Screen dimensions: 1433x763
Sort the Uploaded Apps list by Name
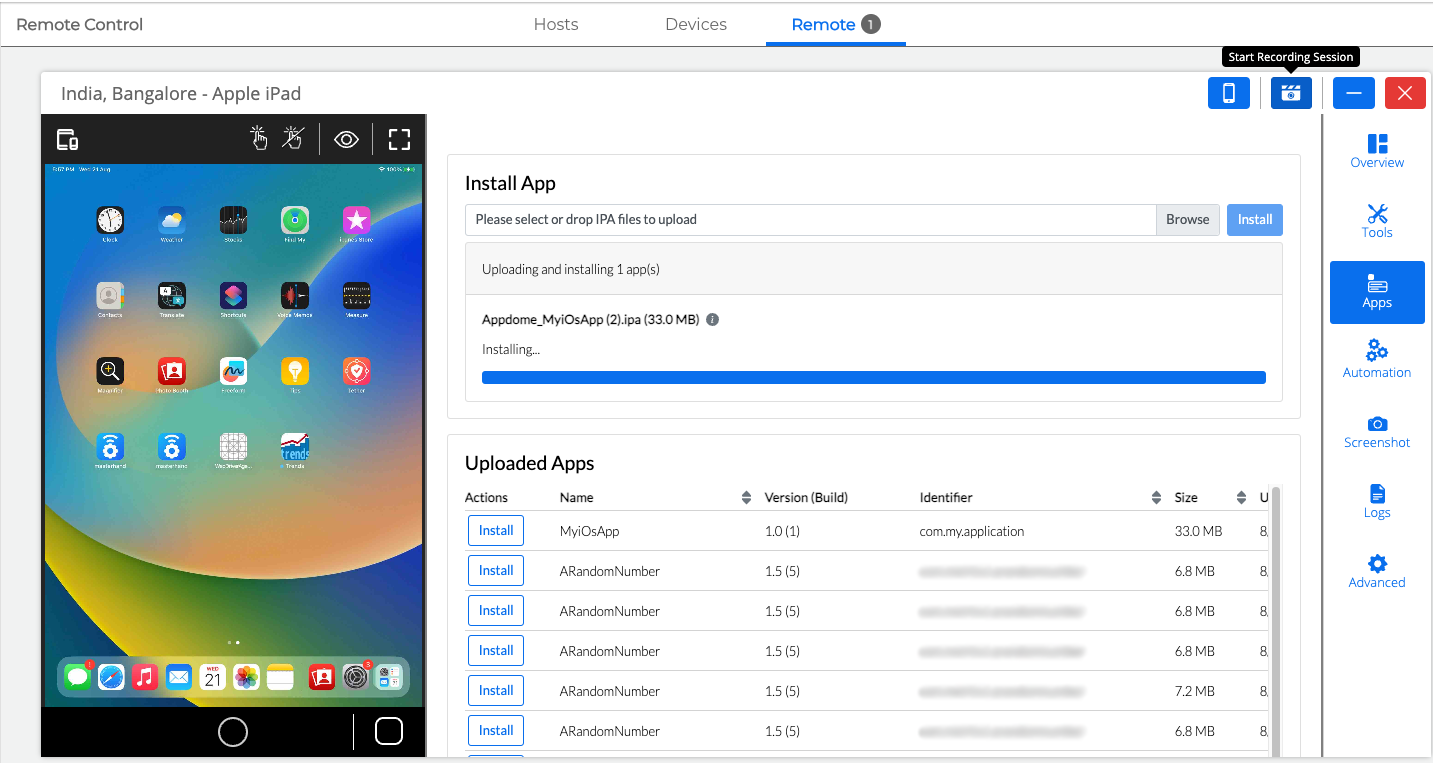pos(746,497)
